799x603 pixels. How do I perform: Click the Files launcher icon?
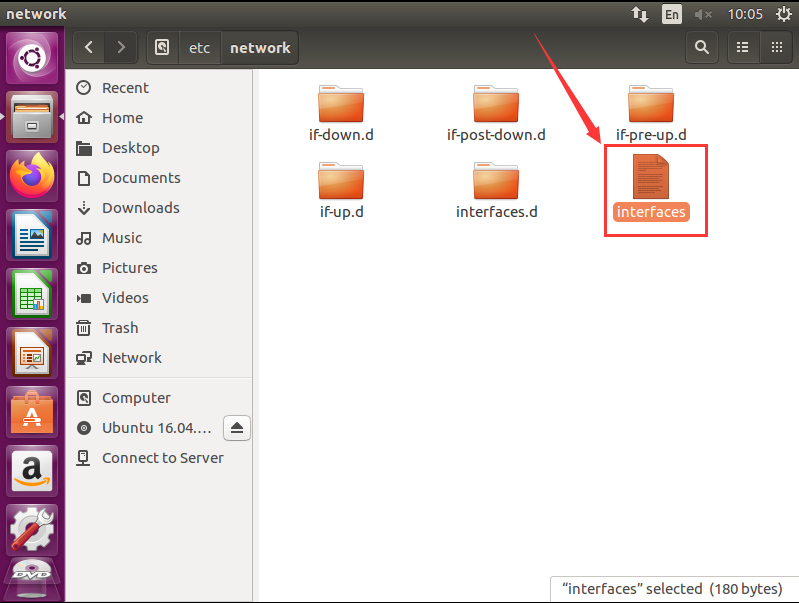coord(32,117)
